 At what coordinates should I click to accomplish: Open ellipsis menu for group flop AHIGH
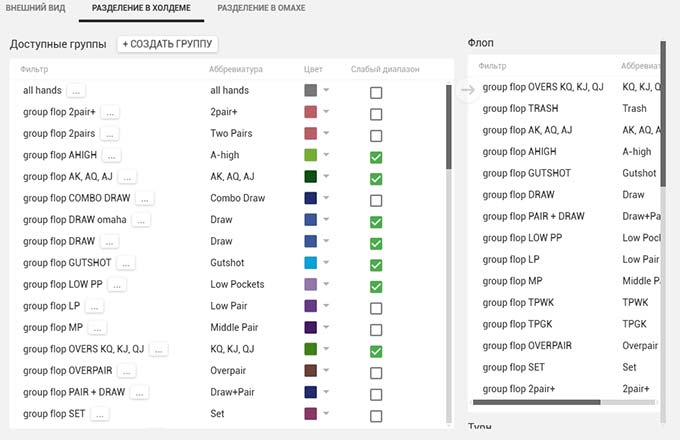click(111, 156)
